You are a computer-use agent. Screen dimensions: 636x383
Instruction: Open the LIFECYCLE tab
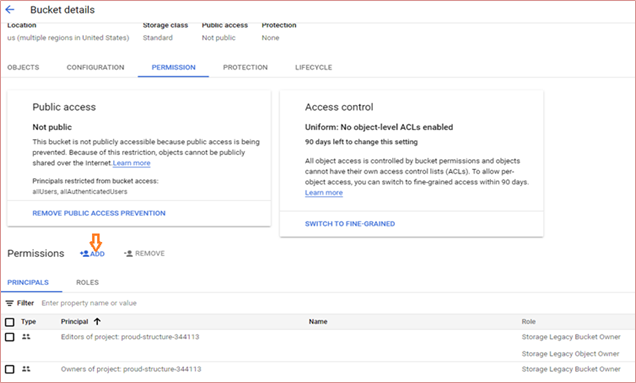point(314,67)
